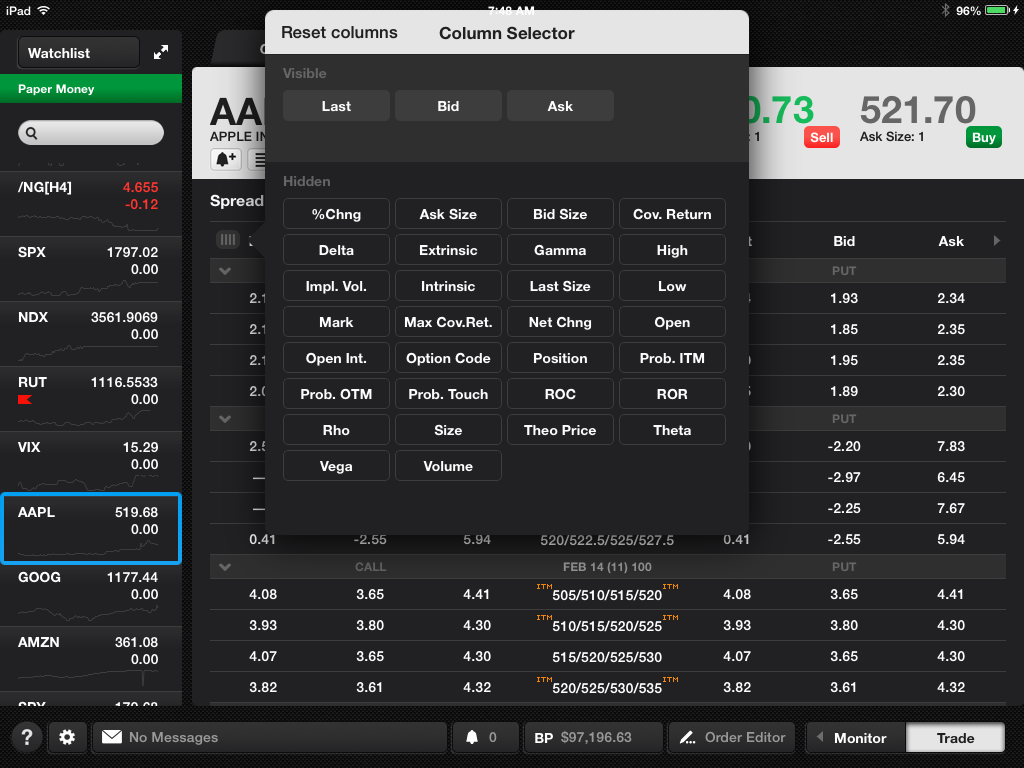Remove Ask from visible columns
This screenshot has width=1024, height=768.
pyautogui.click(x=560, y=106)
